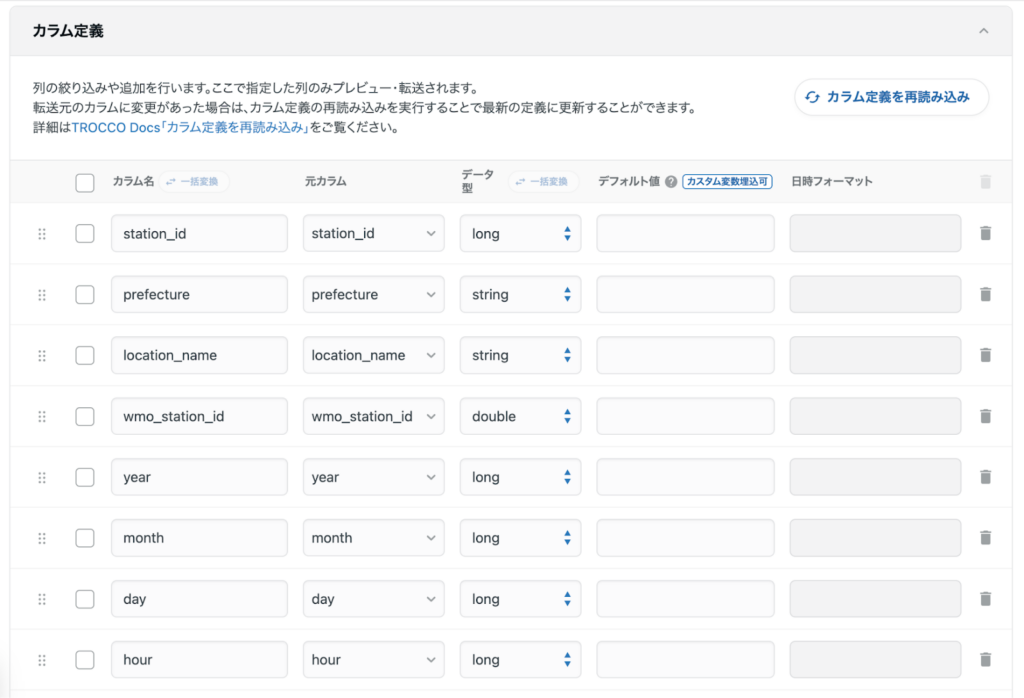Click the カラム定義を再読み込み button

[x=891, y=97]
